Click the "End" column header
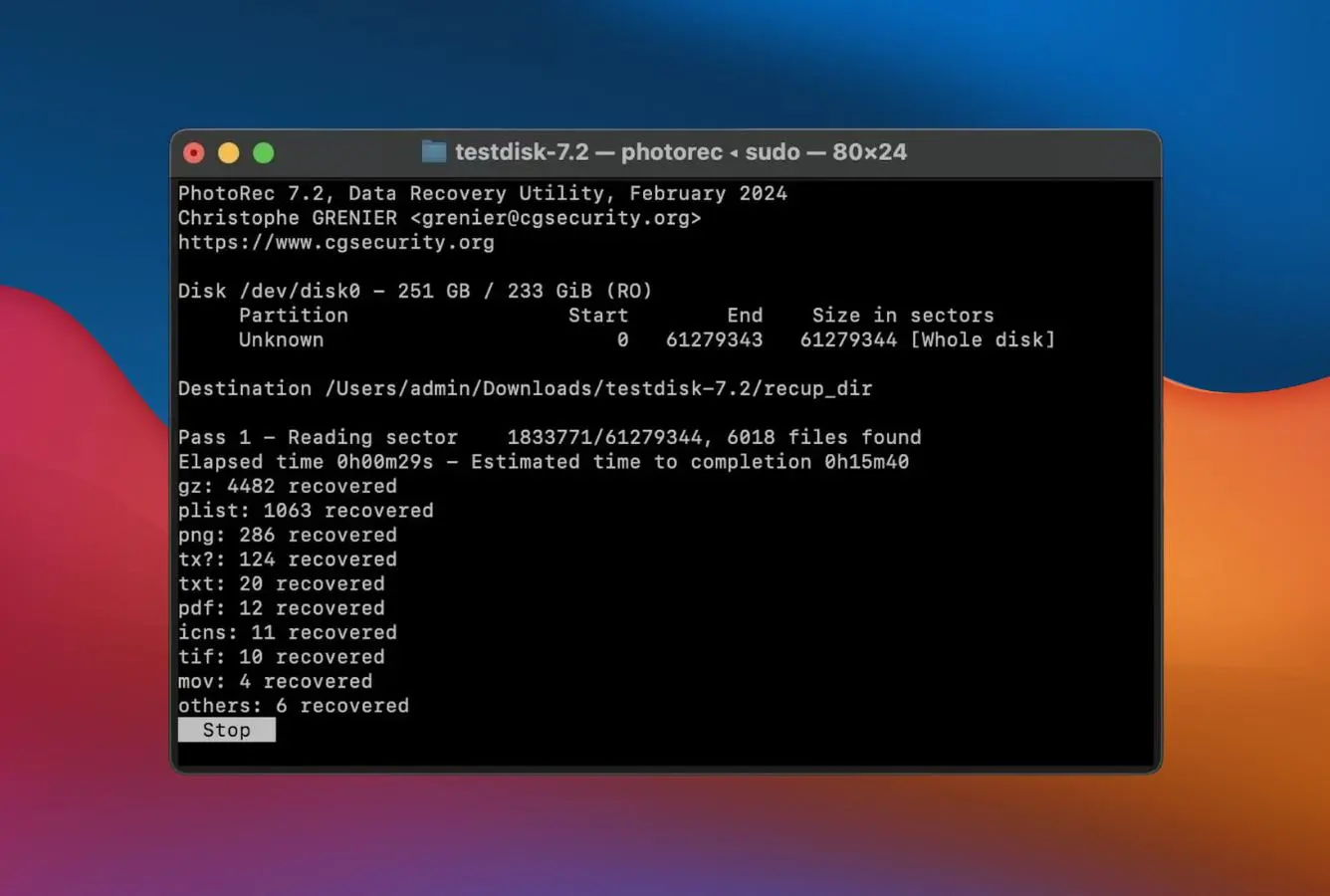The width and height of the screenshot is (1330, 896). pyautogui.click(x=745, y=315)
